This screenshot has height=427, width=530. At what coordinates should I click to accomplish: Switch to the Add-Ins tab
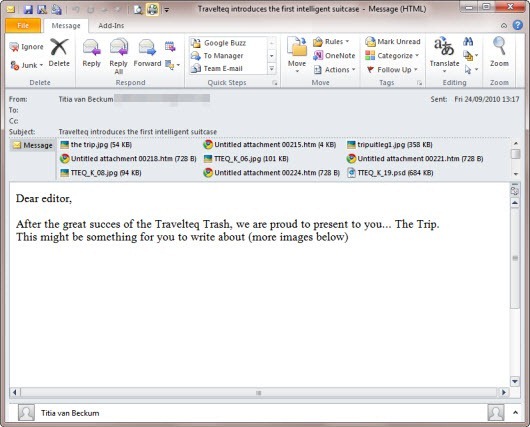pyautogui.click(x=111, y=26)
